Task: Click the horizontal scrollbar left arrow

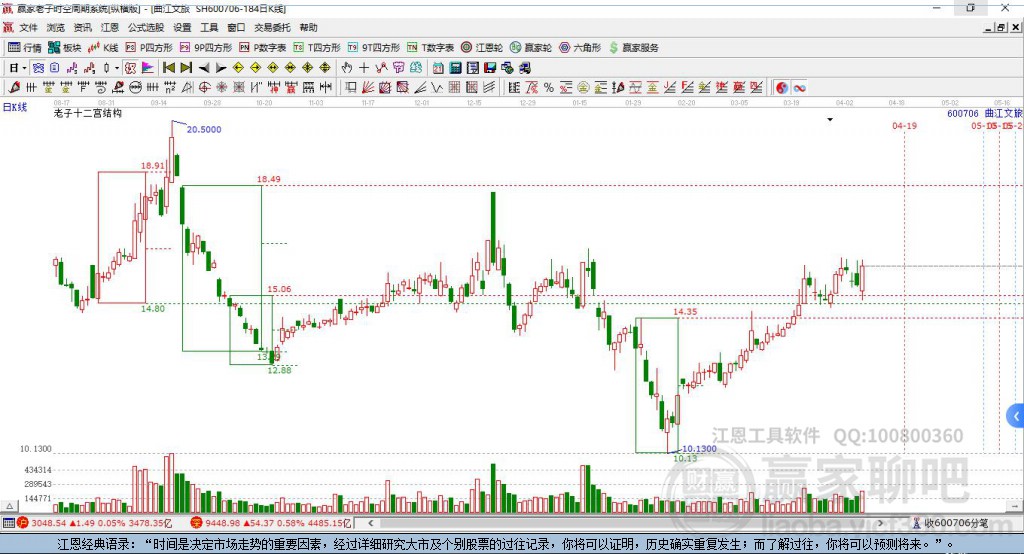Action: pos(370,523)
